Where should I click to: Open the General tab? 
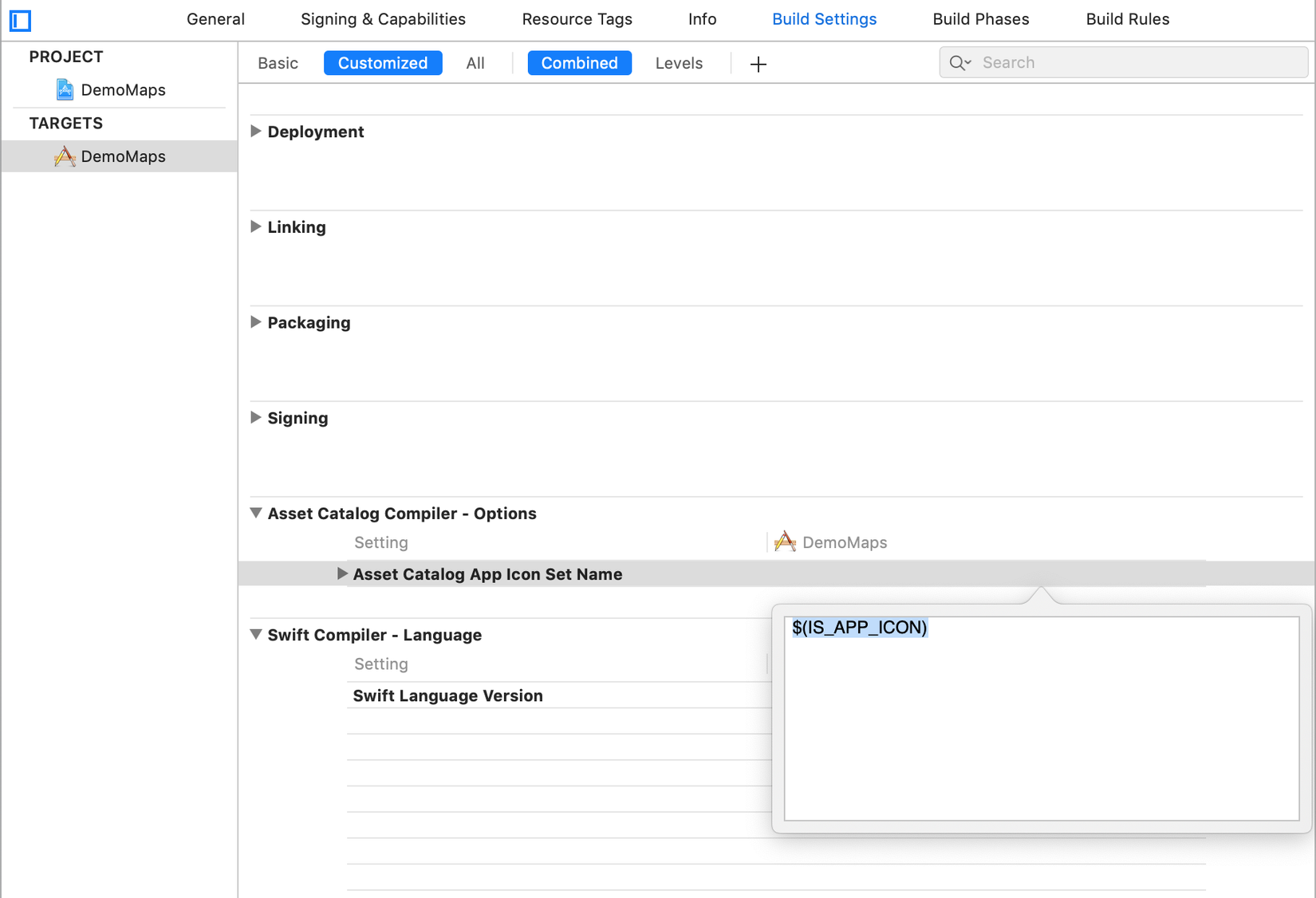(215, 19)
